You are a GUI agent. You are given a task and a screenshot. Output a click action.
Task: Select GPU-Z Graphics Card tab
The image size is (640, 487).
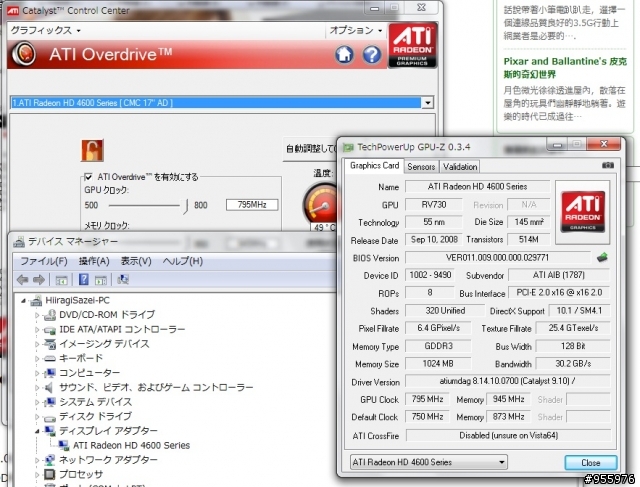coord(374,165)
